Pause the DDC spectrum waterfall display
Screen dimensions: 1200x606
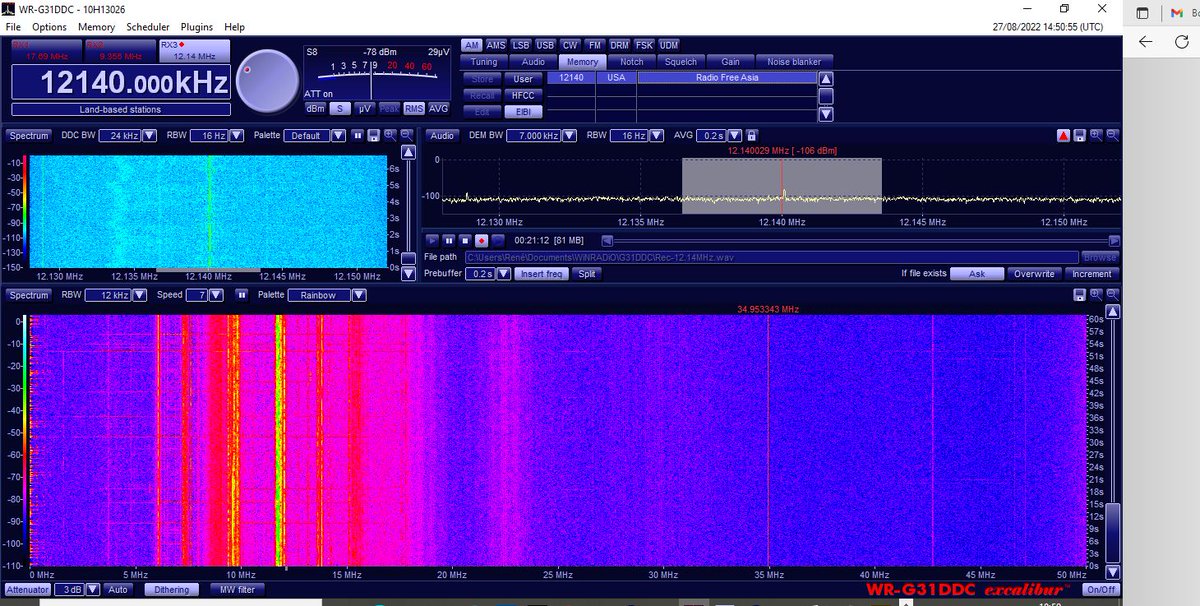[357, 135]
